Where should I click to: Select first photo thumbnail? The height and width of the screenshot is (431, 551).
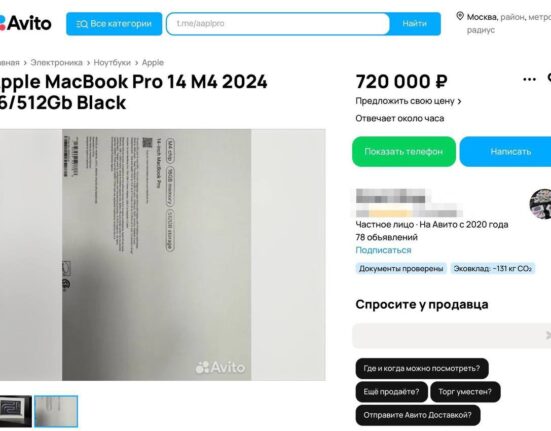coord(15,411)
